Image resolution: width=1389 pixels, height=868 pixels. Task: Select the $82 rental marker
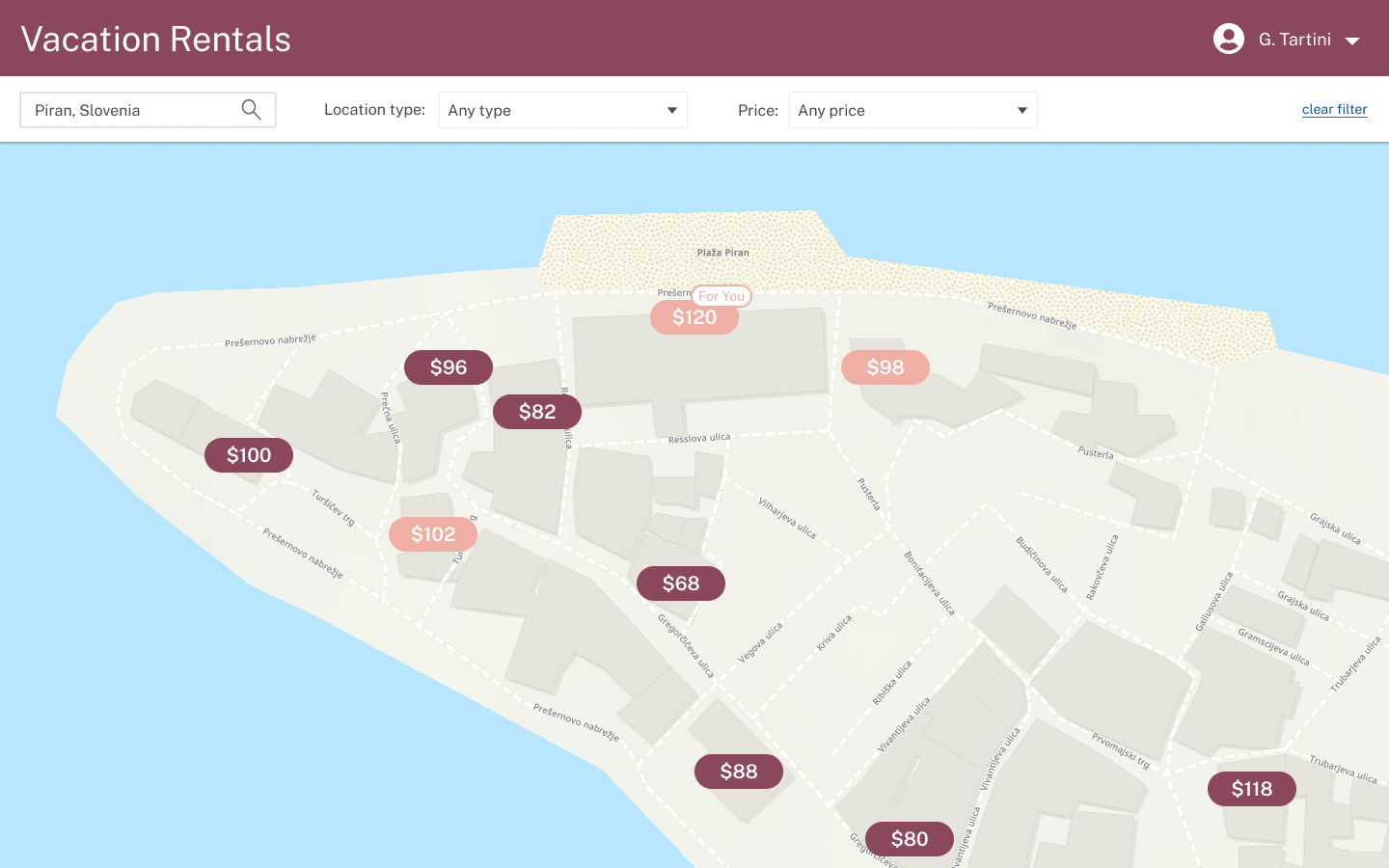(537, 412)
